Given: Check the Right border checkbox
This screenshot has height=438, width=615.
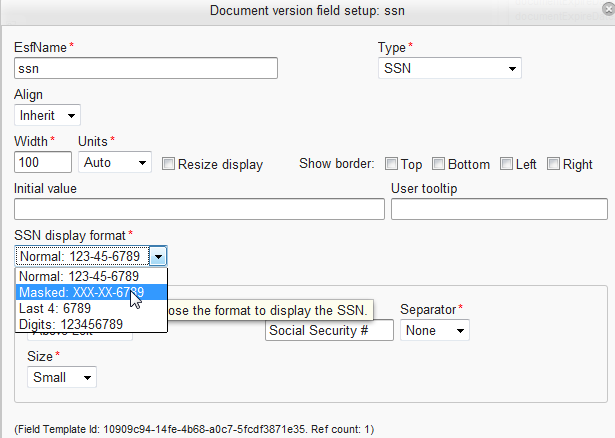Looking at the screenshot, I should coord(553,164).
